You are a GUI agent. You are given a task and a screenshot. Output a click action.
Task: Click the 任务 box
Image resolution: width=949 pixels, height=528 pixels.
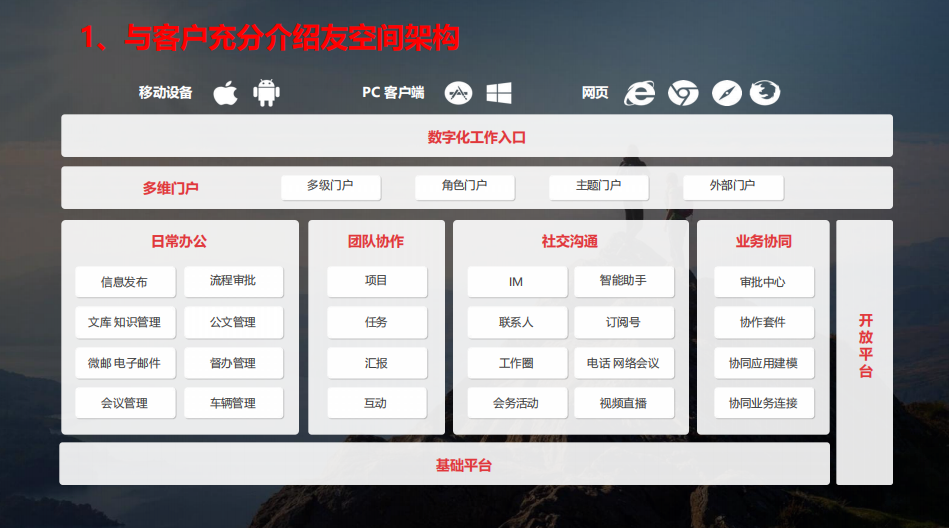click(x=377, y=322)
